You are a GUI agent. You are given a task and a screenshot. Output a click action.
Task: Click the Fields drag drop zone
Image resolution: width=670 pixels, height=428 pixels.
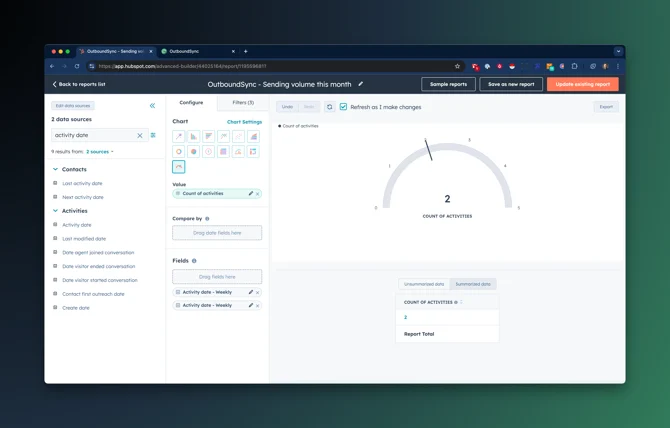pyautogui.click(x=217, y=277)
